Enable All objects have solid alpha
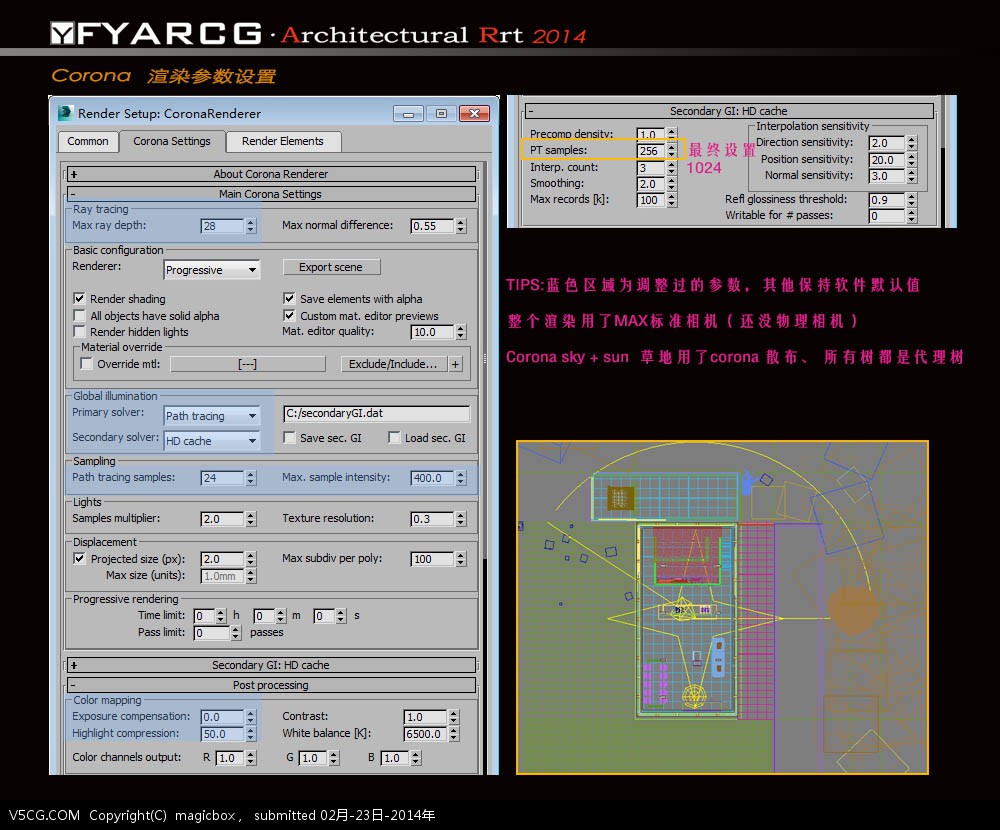This screenshot has width=1000, height=830. coord(79,316)
